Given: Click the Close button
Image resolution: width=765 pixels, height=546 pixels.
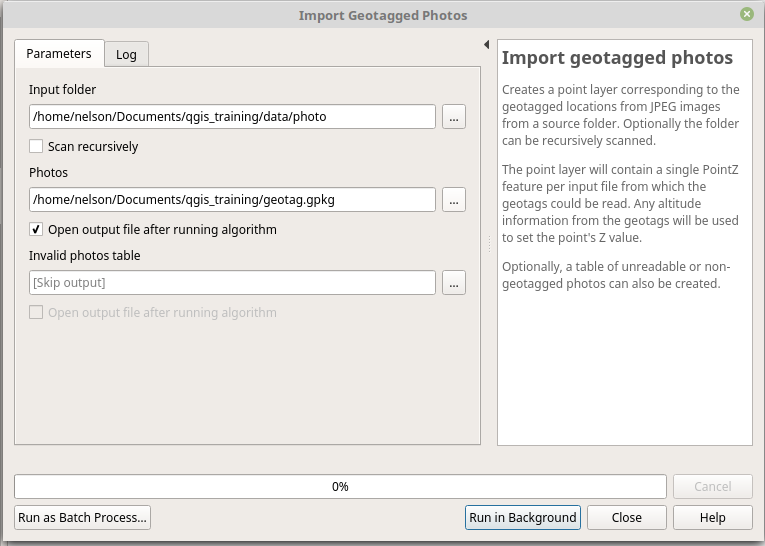Looking at the screenshot, I should coord(626,517).
